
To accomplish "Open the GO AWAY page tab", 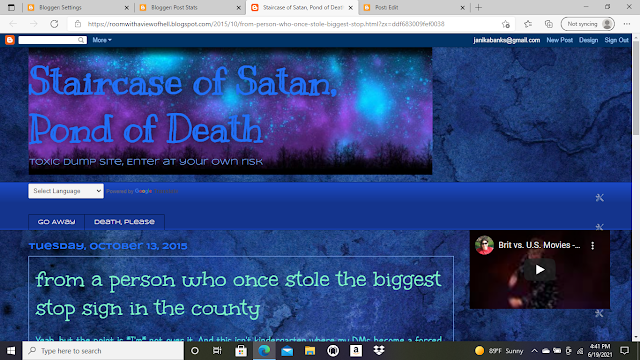I will [56, 222].
